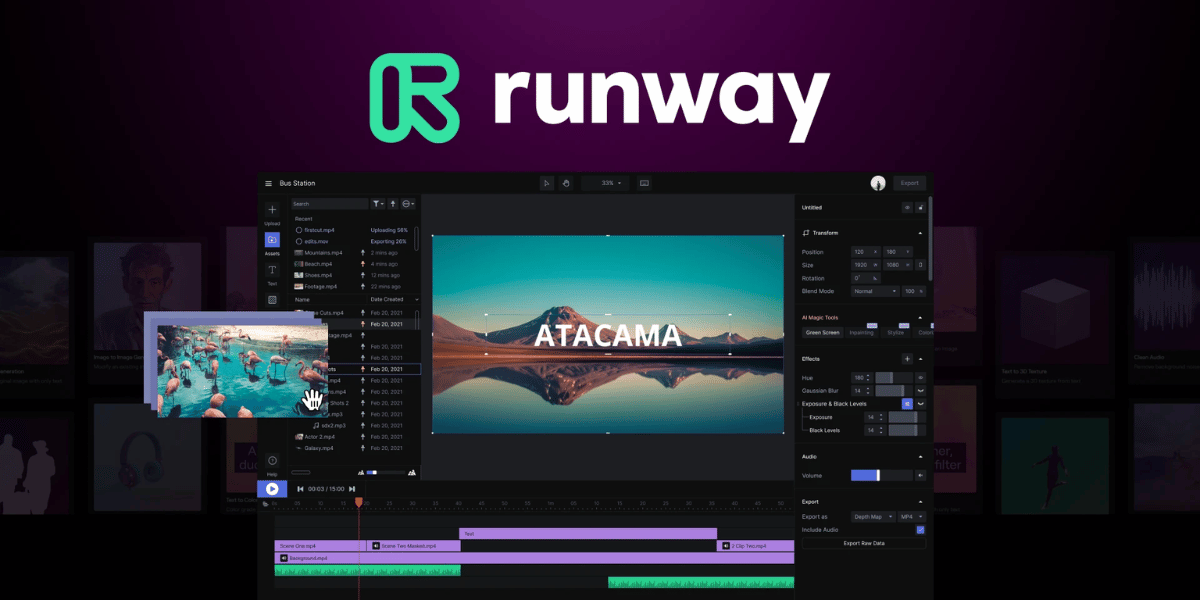Select the pointer selection tool
The height and width of the screenshot is (600, 1200).
point(547,183)
